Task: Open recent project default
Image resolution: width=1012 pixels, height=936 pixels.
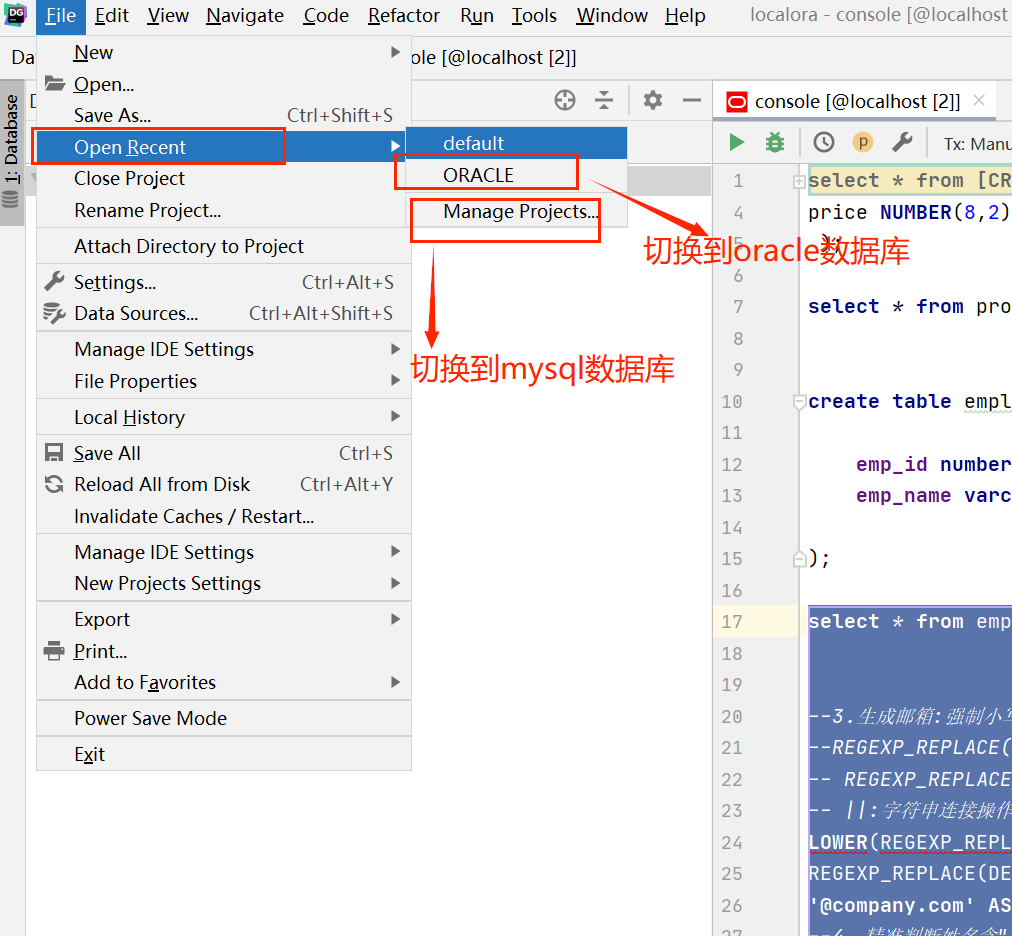Action: [516, 143]
